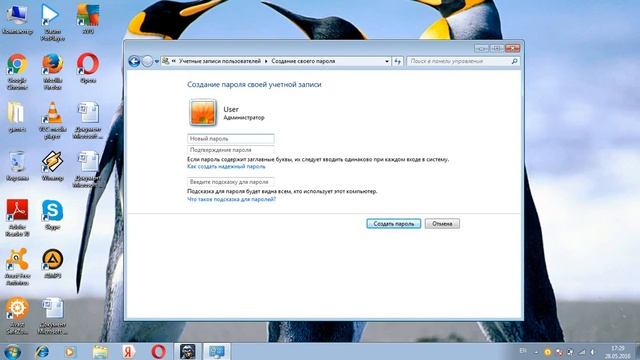The height and width of the screenshot is (360, 640).
Task: Launch Winamp from the desktop
Action: (x=53, y=166)
